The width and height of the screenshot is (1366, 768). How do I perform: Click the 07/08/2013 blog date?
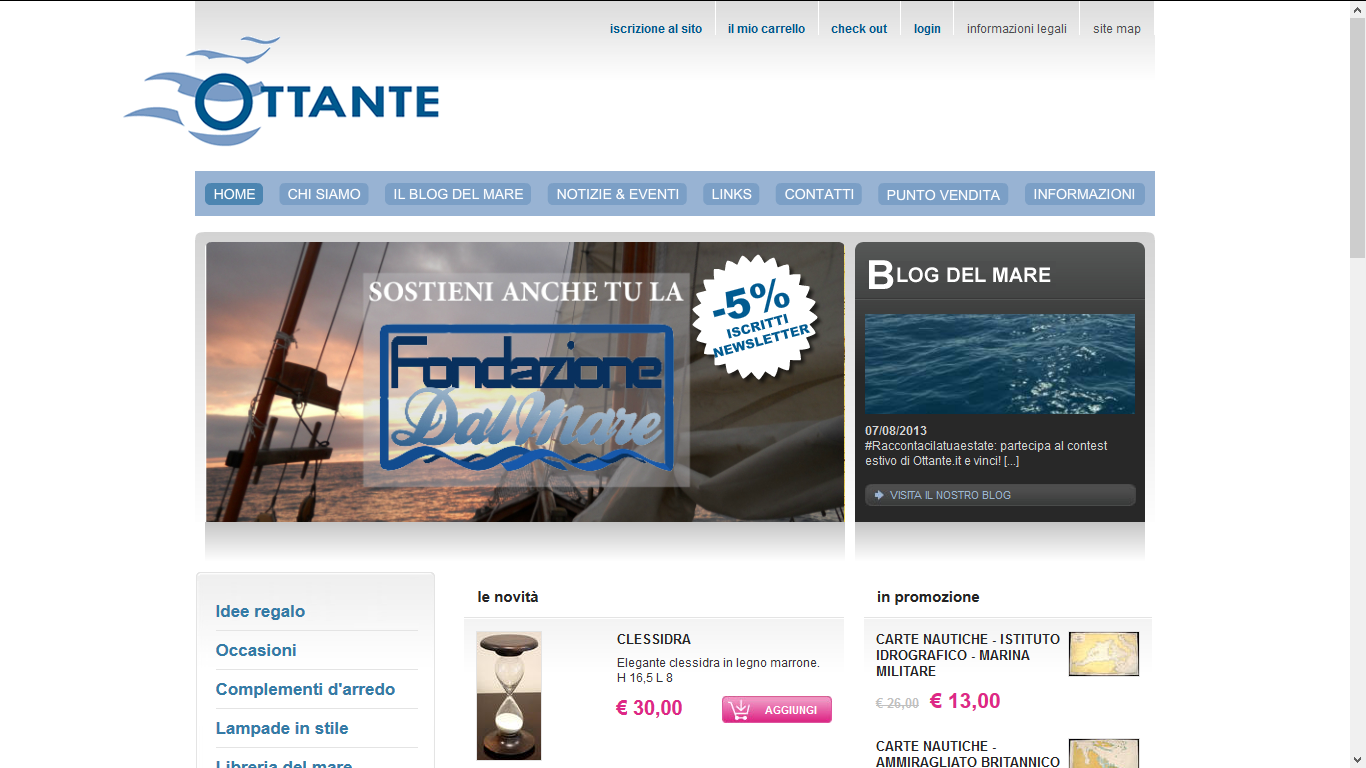point(896,431)
